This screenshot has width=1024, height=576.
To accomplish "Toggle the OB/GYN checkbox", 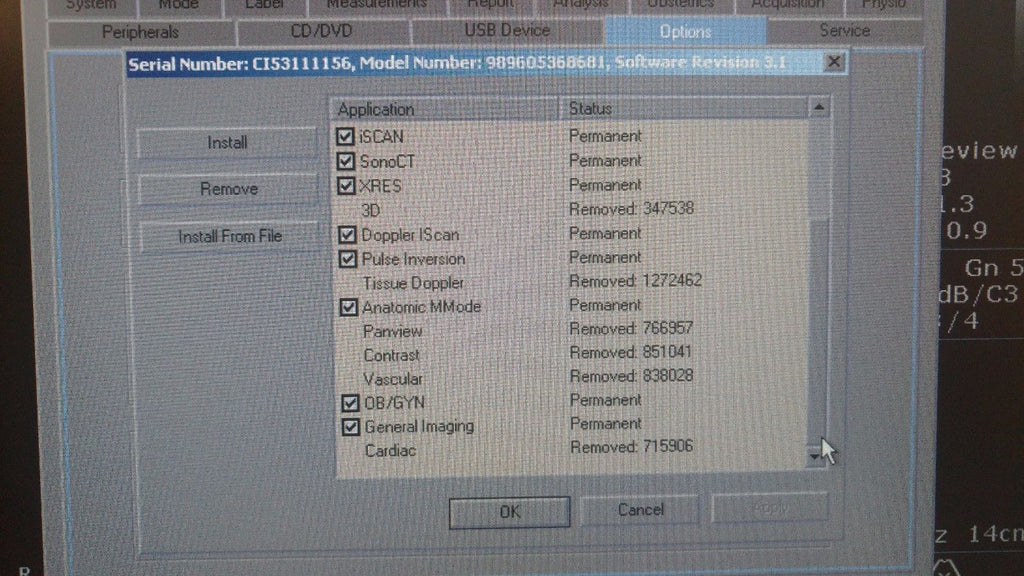I will [x=350, y=403].
